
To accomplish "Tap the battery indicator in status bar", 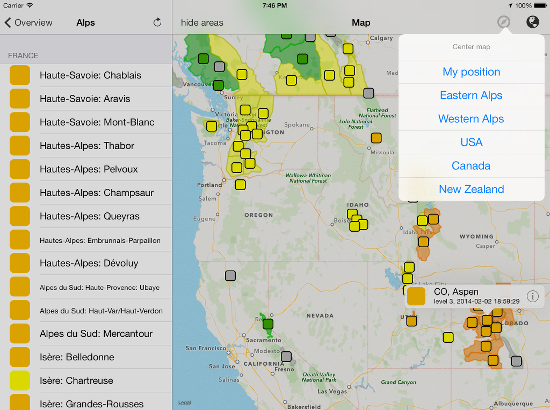I will coord(541,5).
